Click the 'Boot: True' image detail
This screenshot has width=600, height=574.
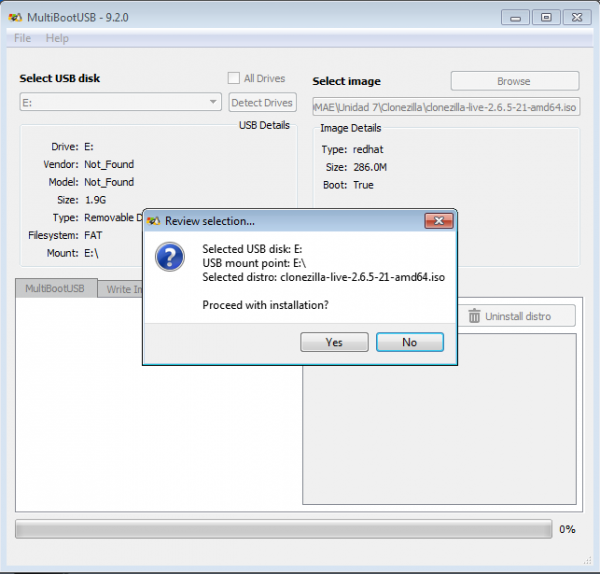point(348,185)
